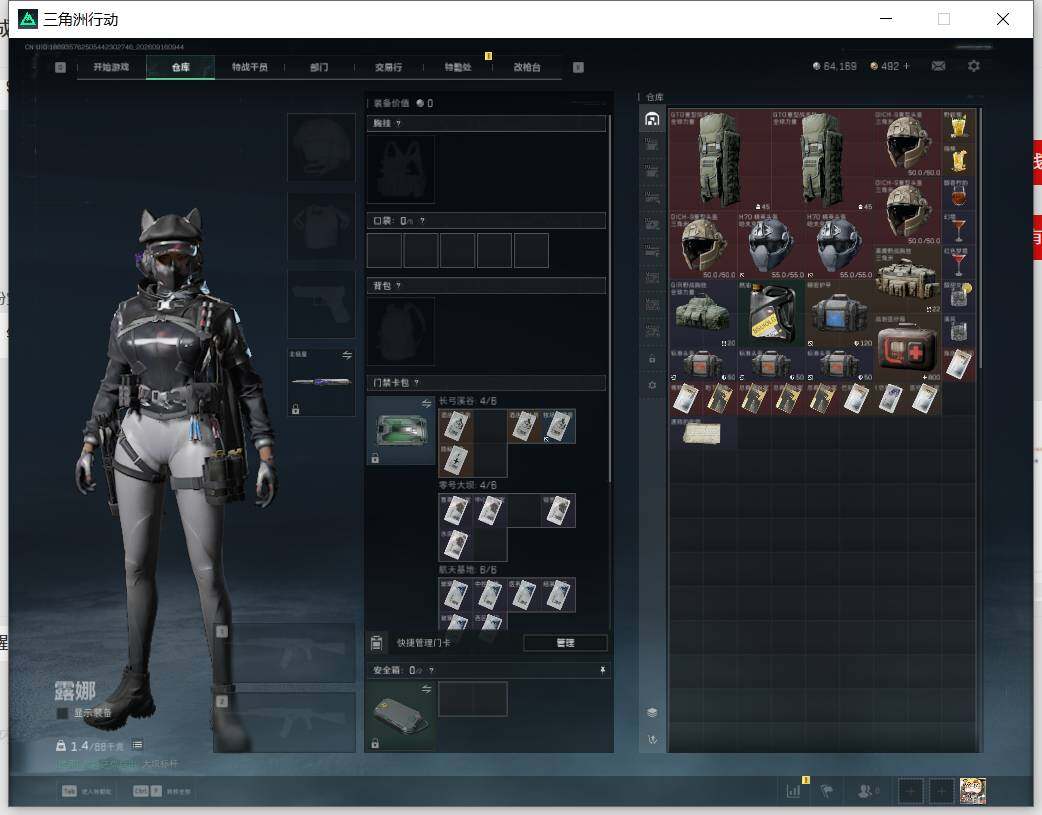The height and width of the screenshot is (815, 1042).
Task: Open the 开始游戏 tab
Action: click(111, 67)
